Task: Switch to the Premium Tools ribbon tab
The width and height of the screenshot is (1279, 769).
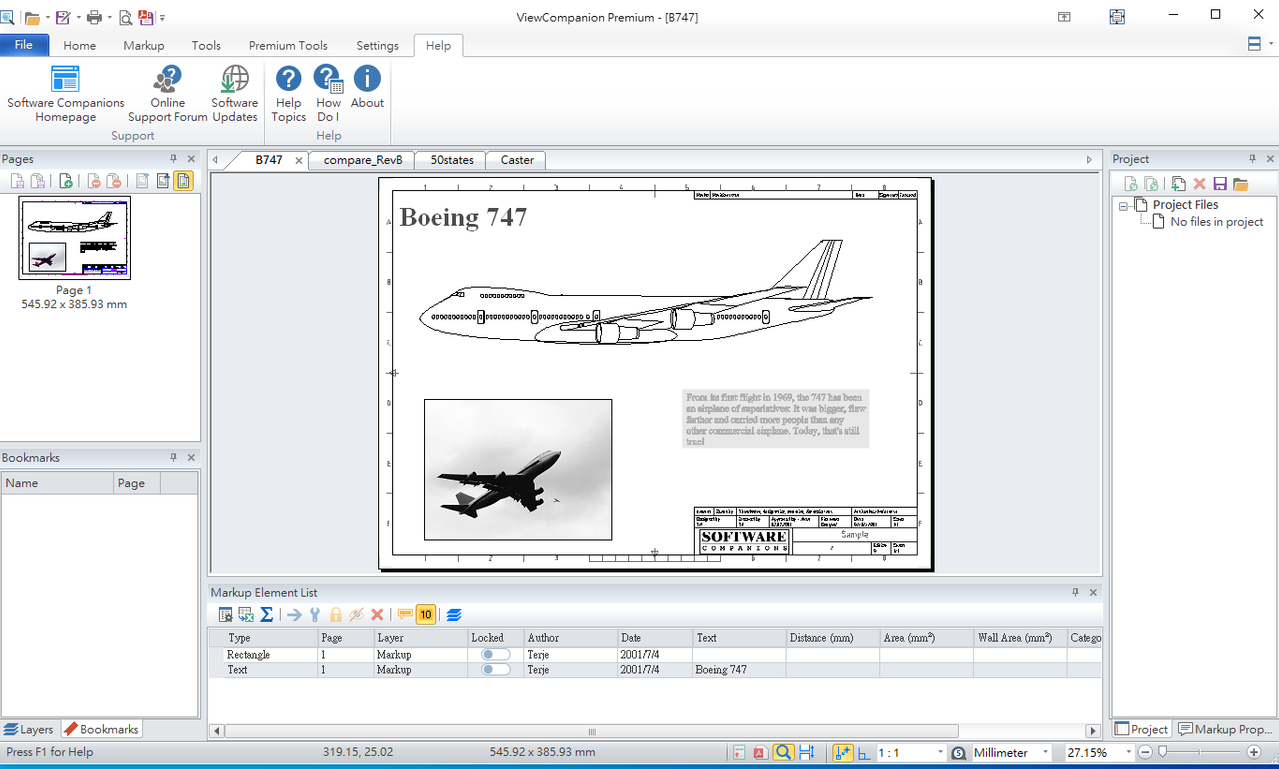Action: 288,45
